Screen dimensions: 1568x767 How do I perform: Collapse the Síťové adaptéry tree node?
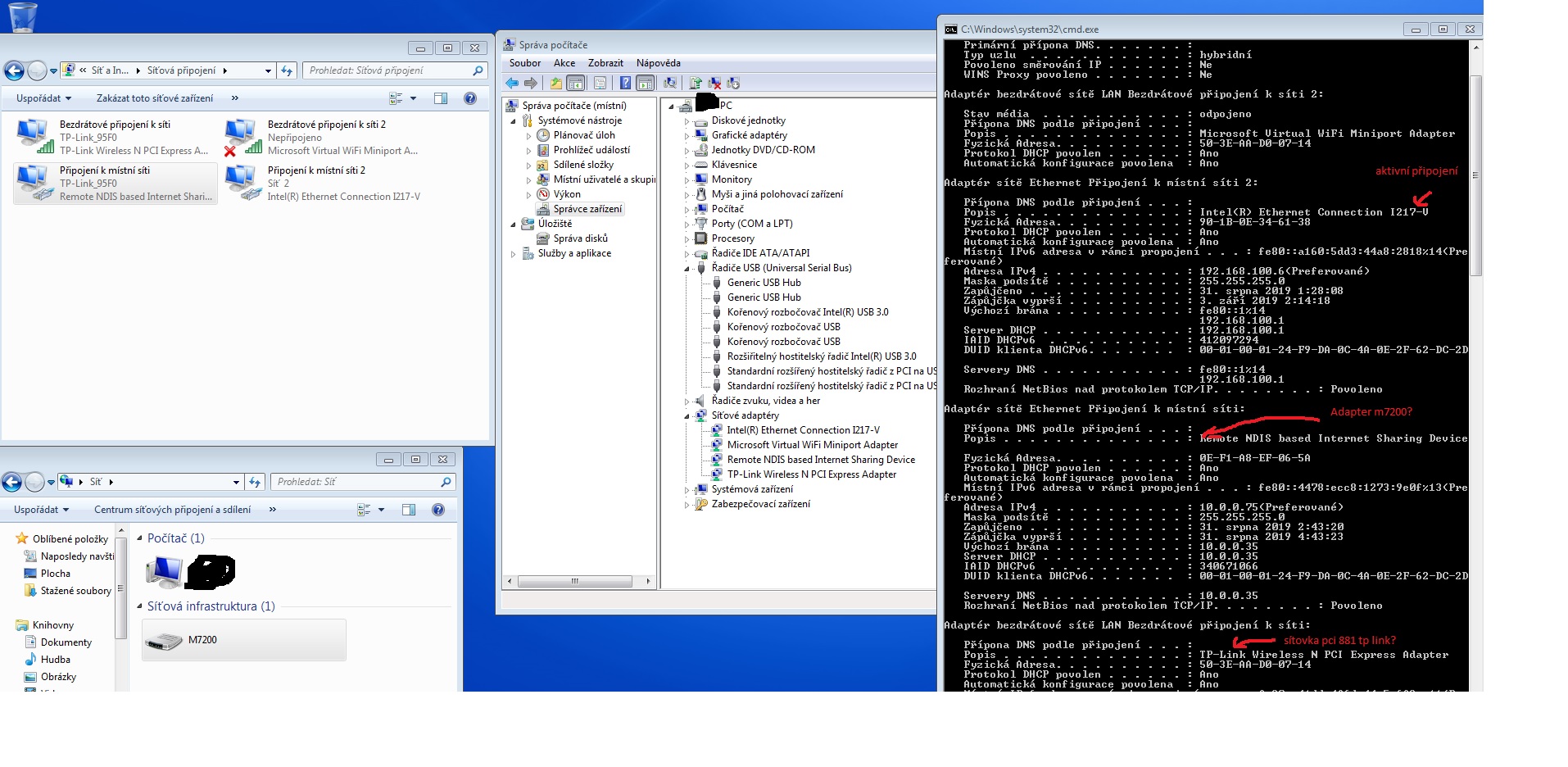687,416
